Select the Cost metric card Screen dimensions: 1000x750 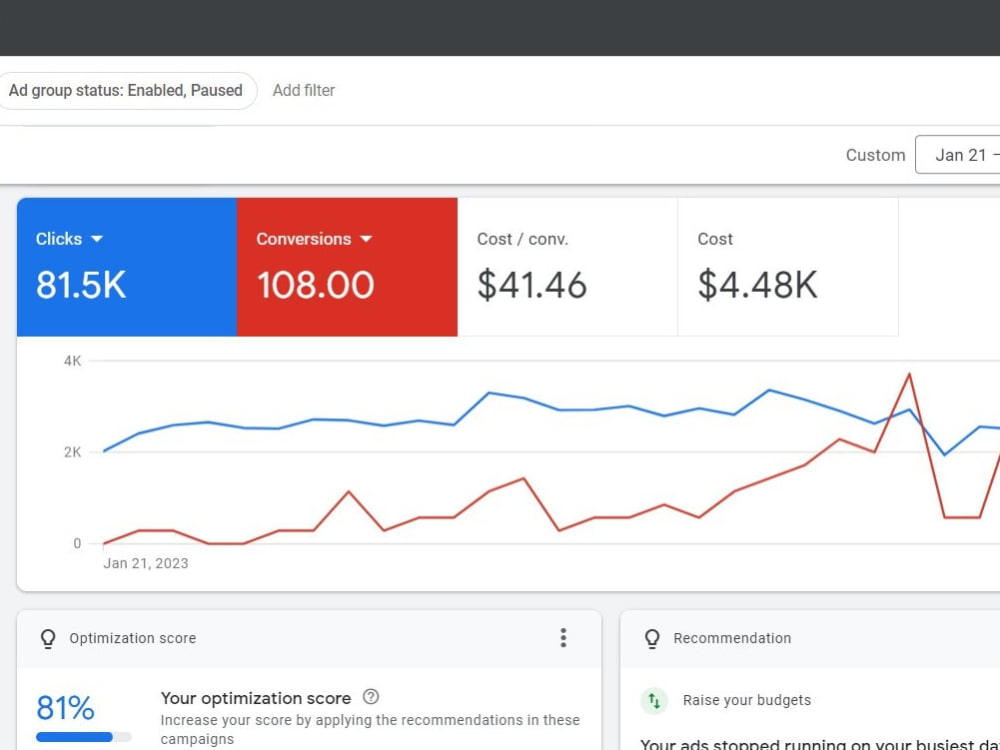(x=788, y=267)
